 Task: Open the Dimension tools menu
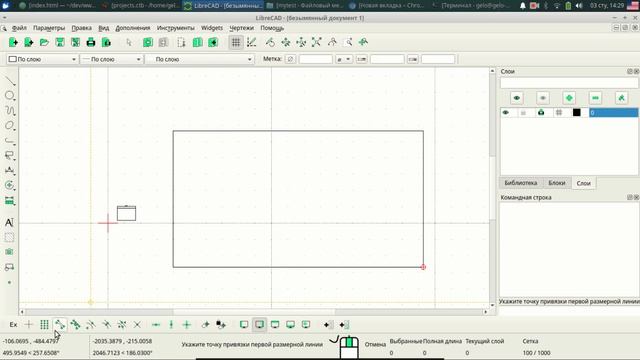(x=9, y=171)
